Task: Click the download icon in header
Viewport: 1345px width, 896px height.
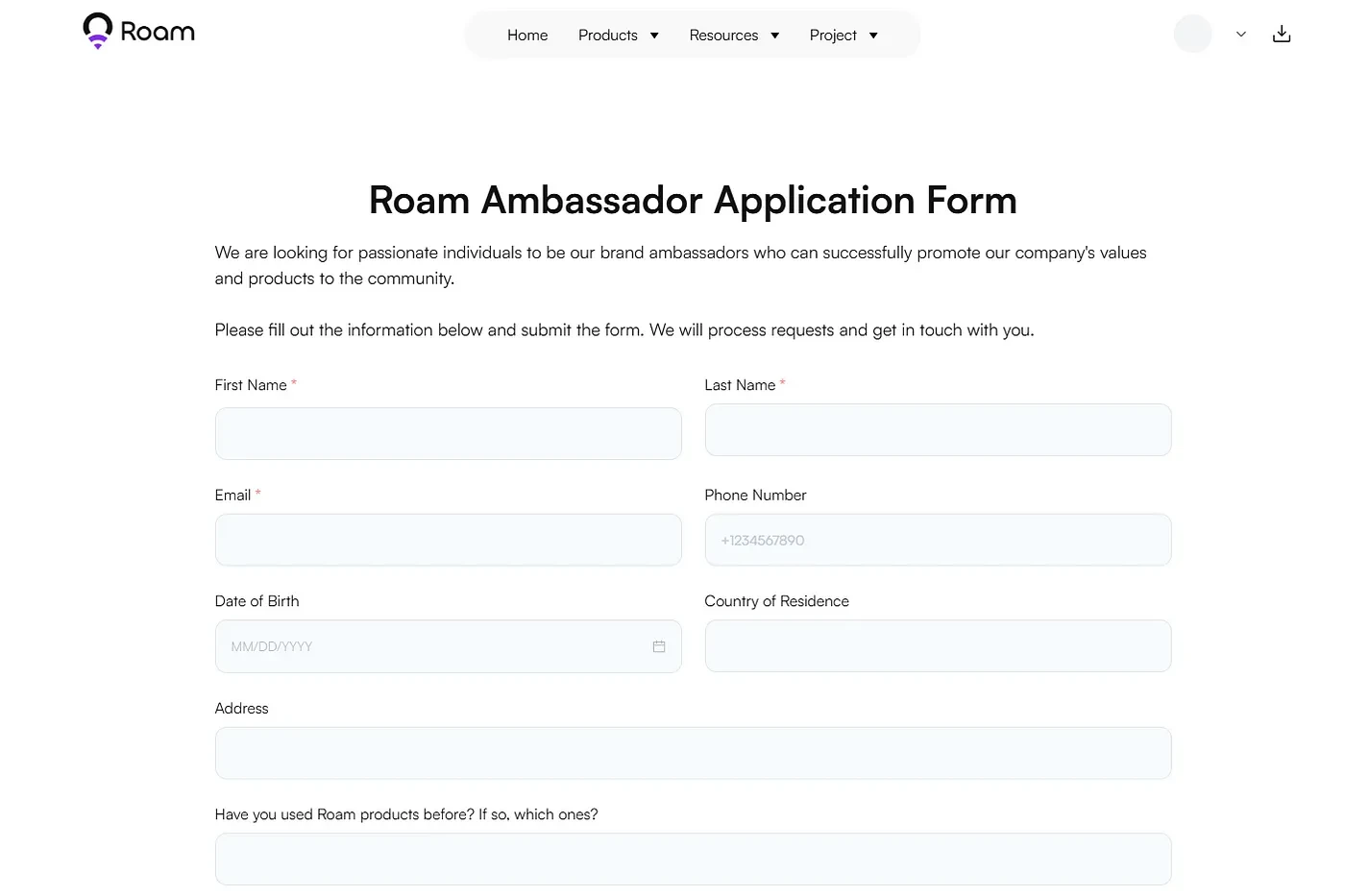Action: pos(1282,35)
